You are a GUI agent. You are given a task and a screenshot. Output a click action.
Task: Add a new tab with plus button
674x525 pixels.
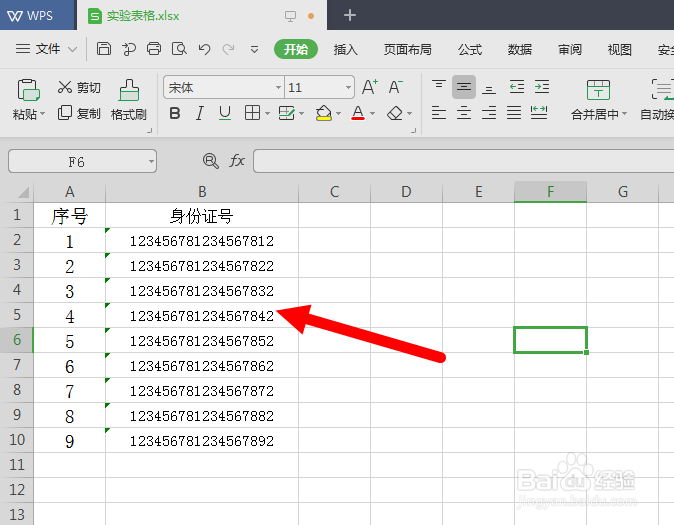[350, 15]
